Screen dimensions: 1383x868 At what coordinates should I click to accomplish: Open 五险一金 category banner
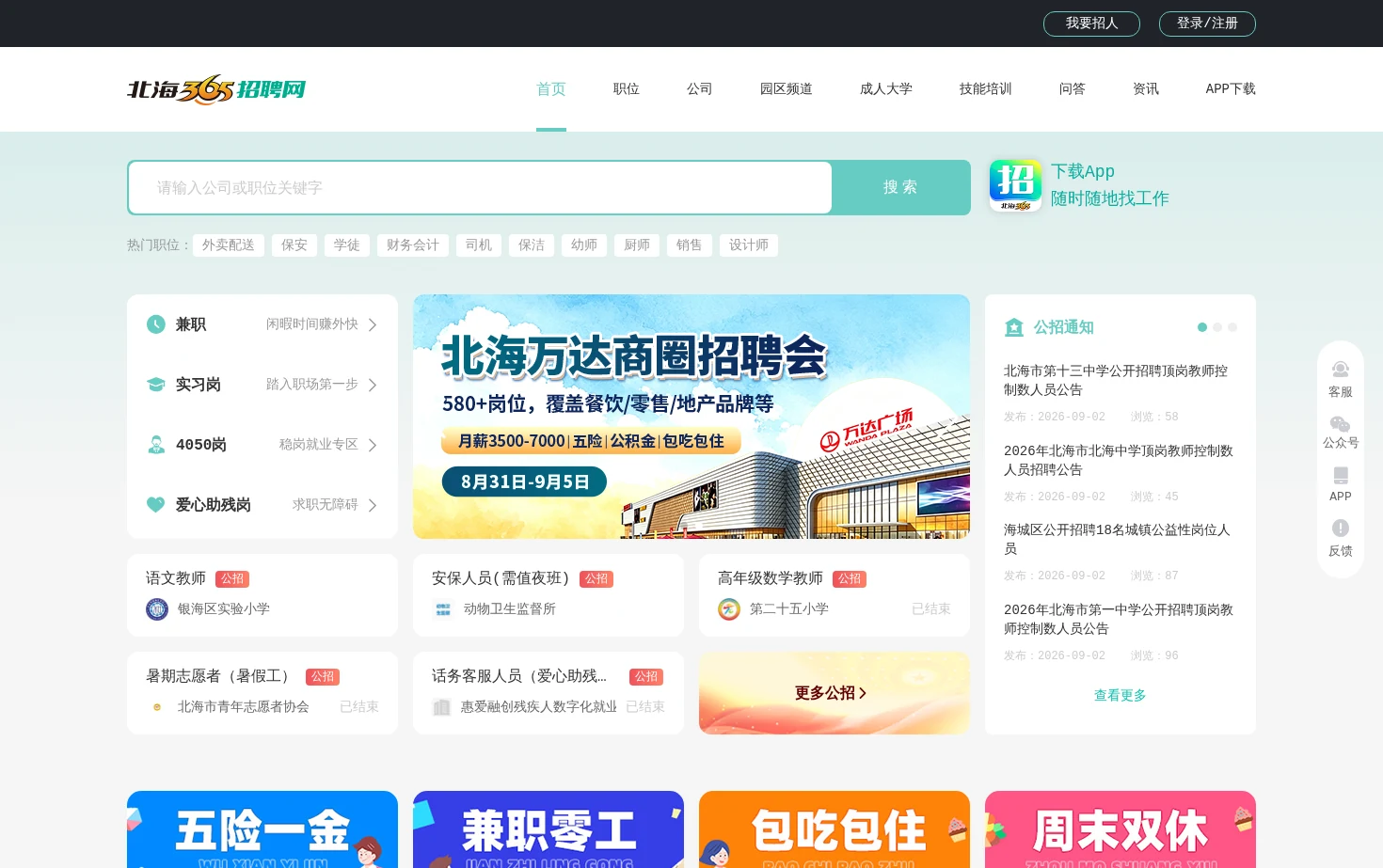coord(262,829)
